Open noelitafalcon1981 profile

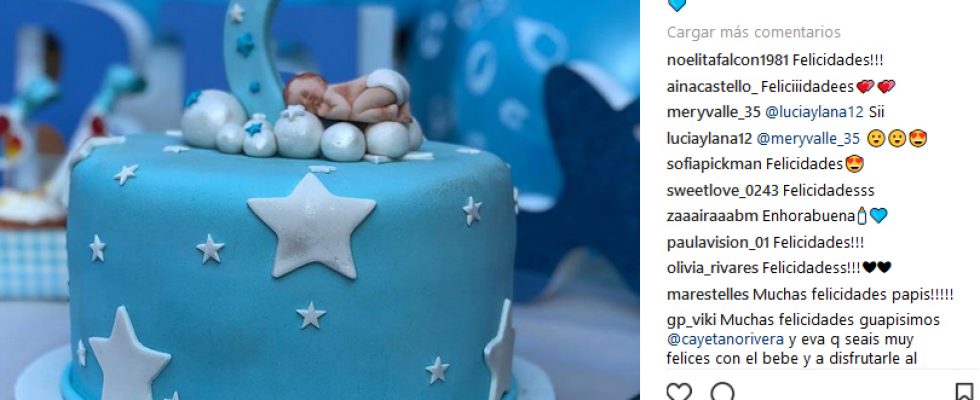(728, 61)
